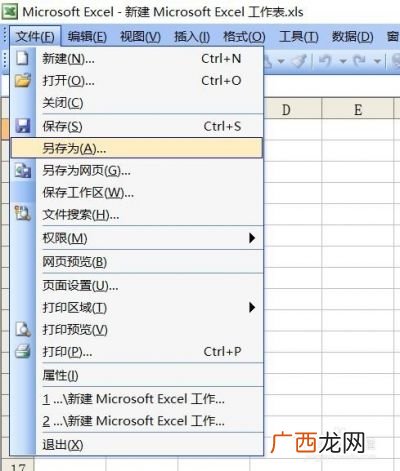Open the Redo history dropdown arrow
The width and height of the screenshot is (400, 471).
377,61
